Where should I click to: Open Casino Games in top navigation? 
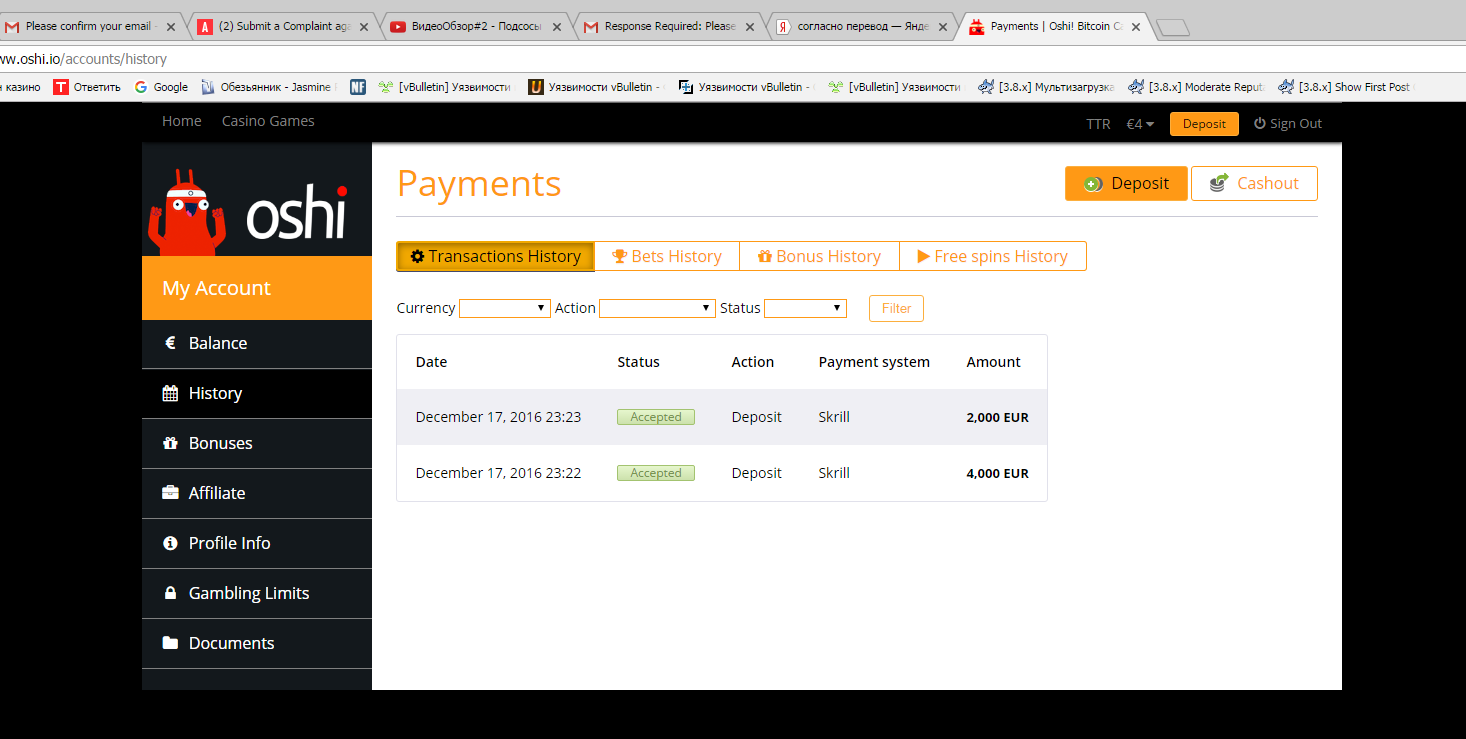click(x=268, y=121)
